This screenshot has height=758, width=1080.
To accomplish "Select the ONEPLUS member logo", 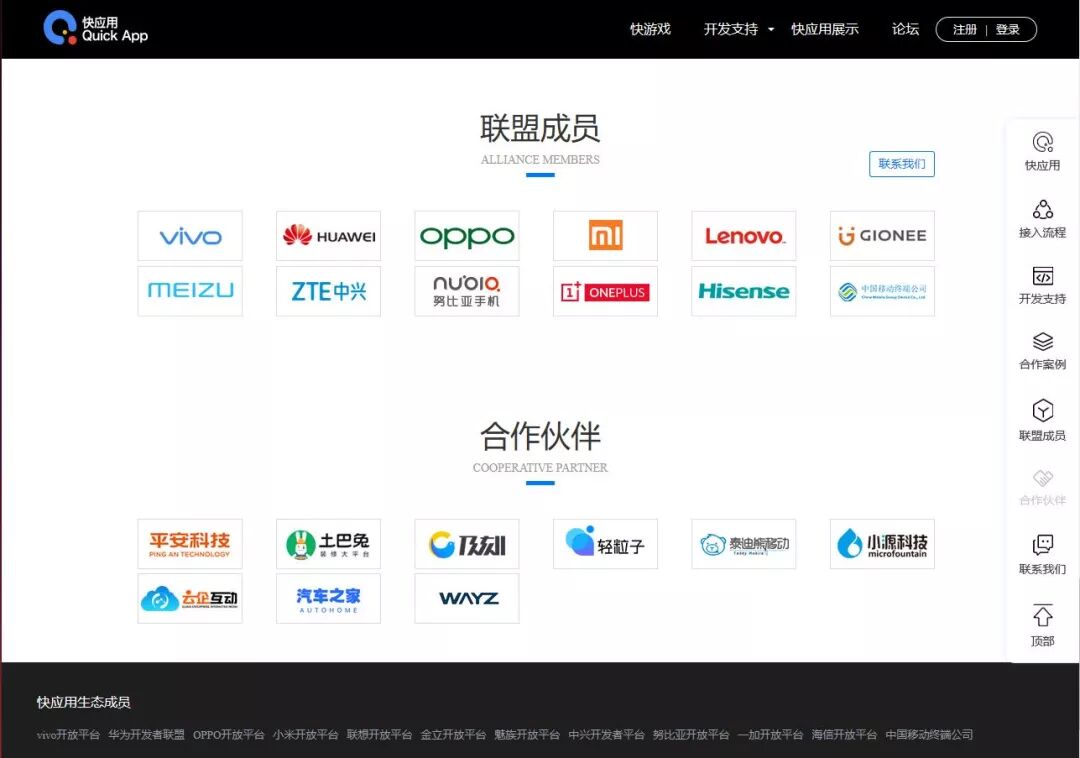I will pyautogui.click(x=605, y=291).
